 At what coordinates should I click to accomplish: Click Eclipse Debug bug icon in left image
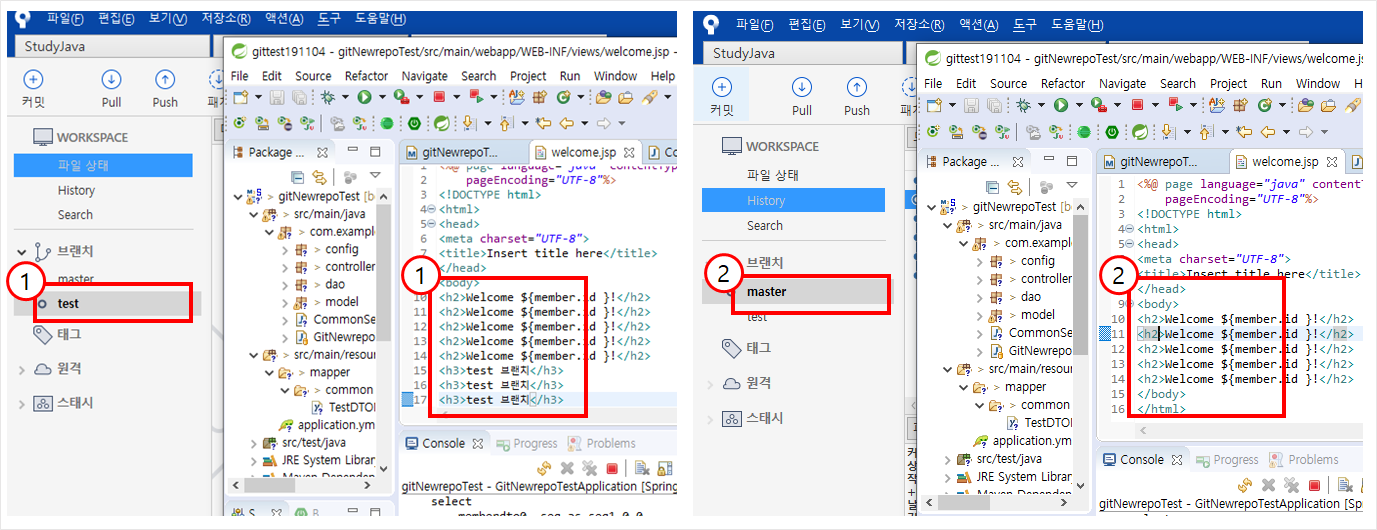point(326,97)
